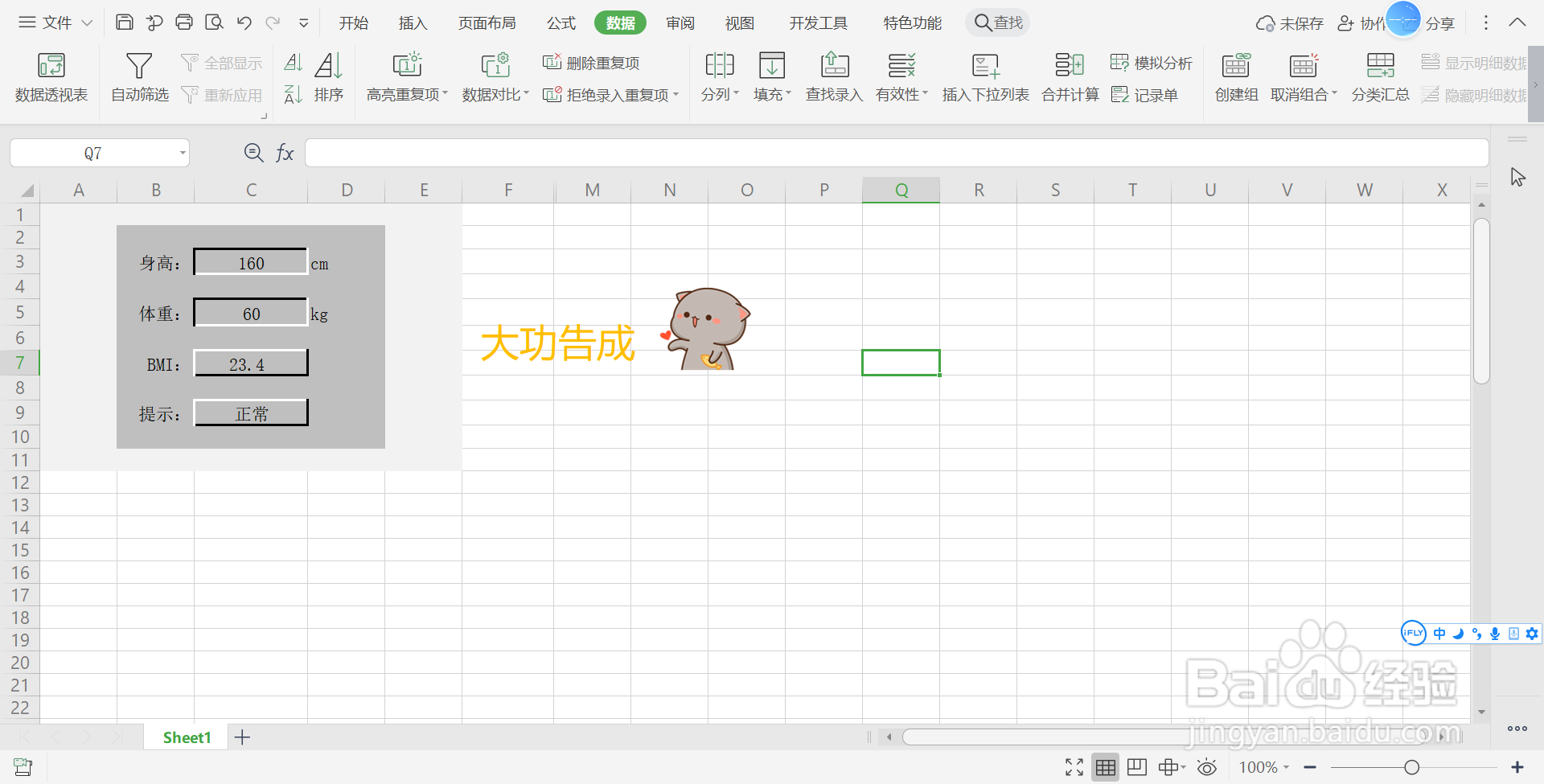Click the 有效性 validation icon
The width and height of the screenshot is (1544, 784).
pyautogui.click(x=901, y=65)
